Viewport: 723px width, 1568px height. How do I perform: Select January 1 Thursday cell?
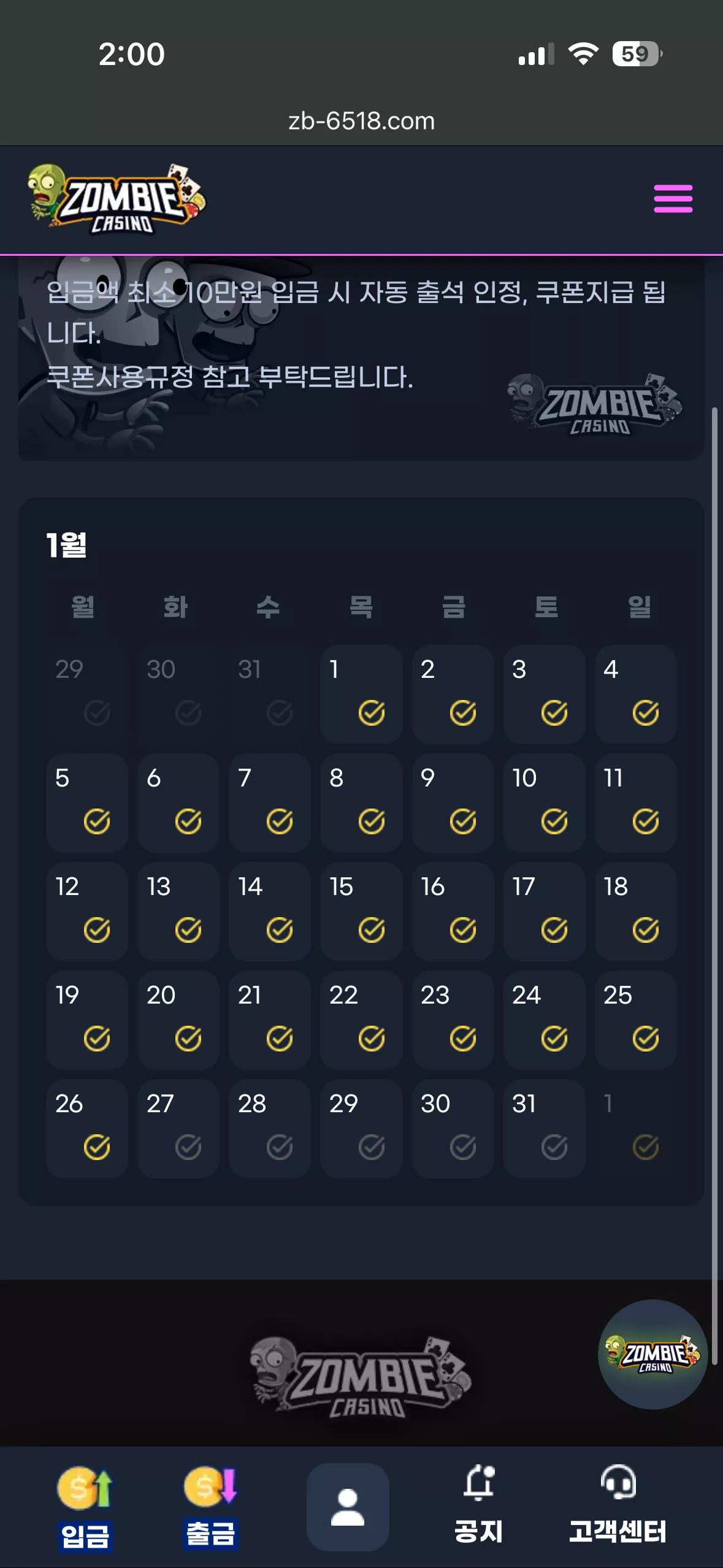coord(361,694)
